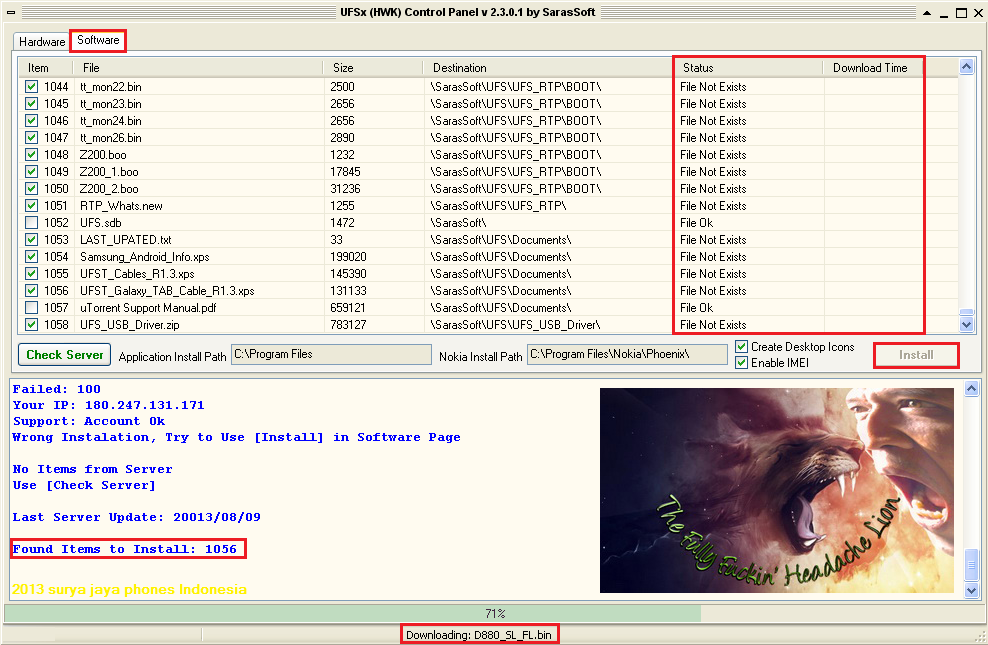Uncheck item 1046 tt_mon24.bin
The height and width of the screenshot is (645, 988).
[x=32, y=120]
